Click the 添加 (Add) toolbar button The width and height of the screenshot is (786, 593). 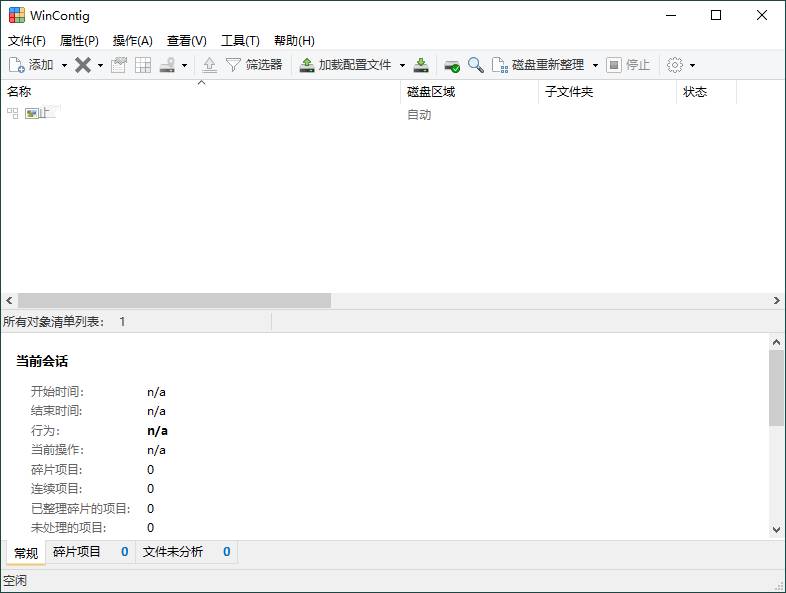tap(31, 65)
